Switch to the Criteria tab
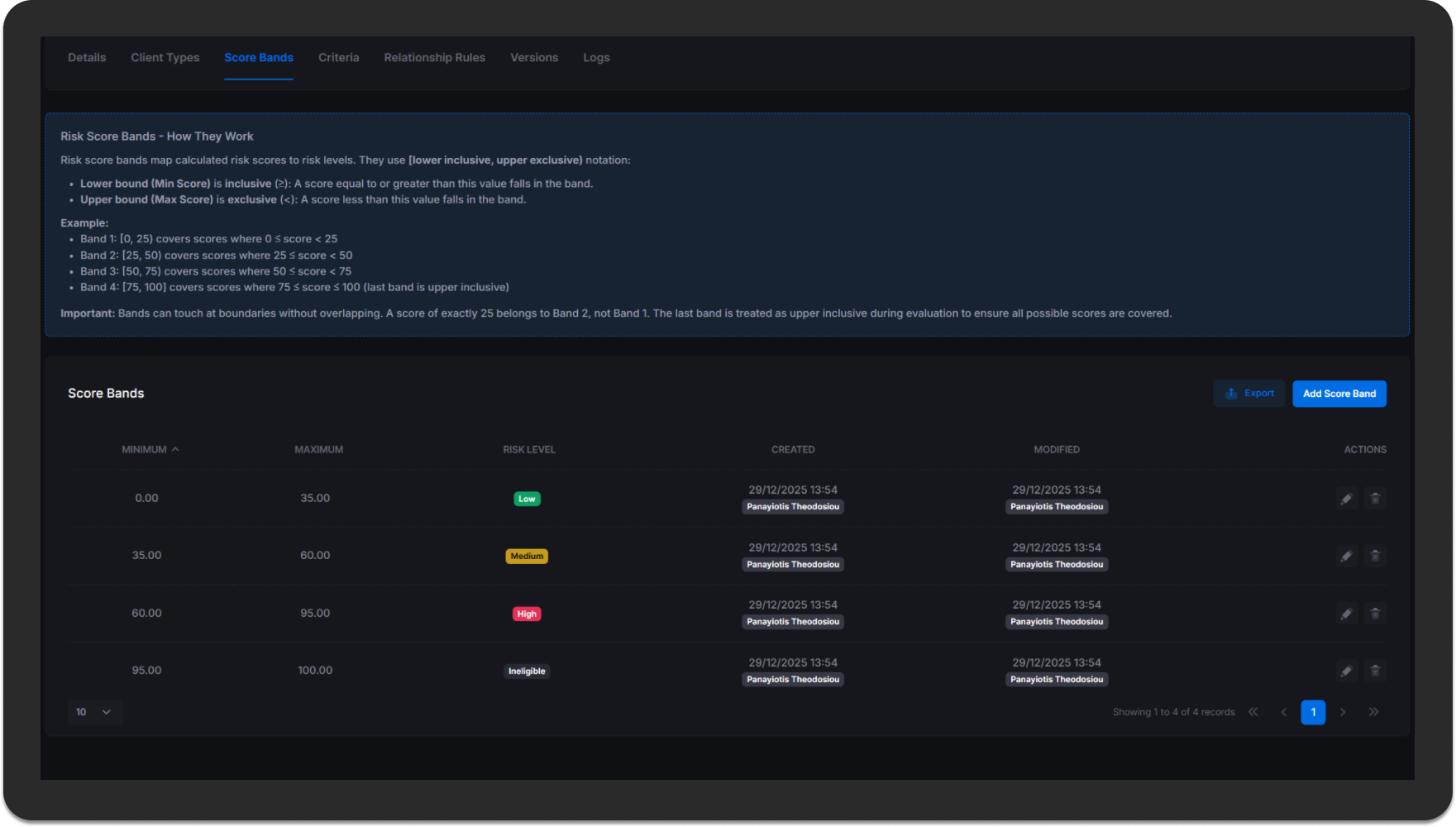 point(338,58)
